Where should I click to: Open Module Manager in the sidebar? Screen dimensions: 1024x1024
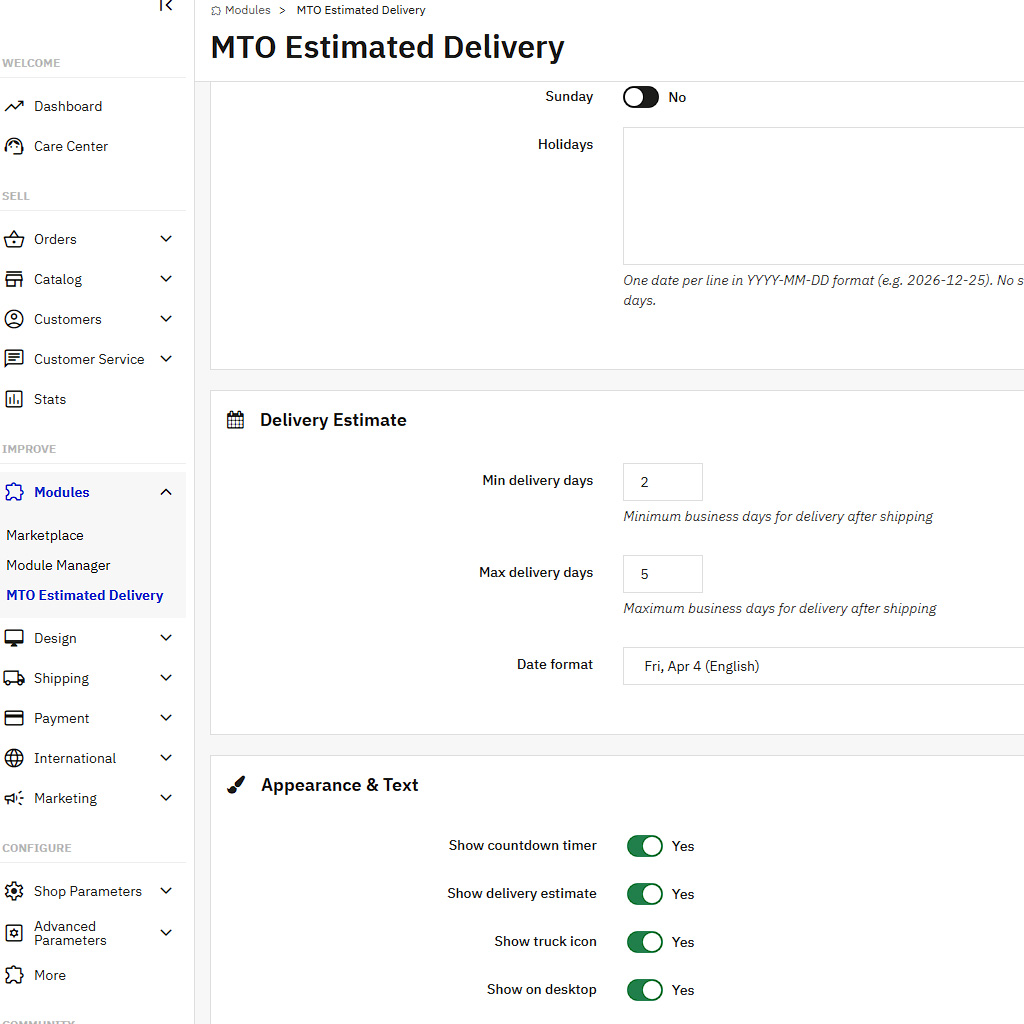(x=58, y=565)
